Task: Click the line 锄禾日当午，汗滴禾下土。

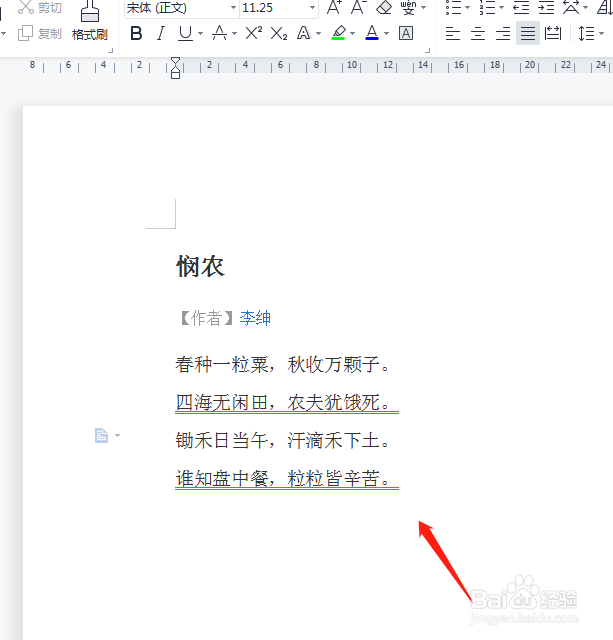Action: click(283, 440)
